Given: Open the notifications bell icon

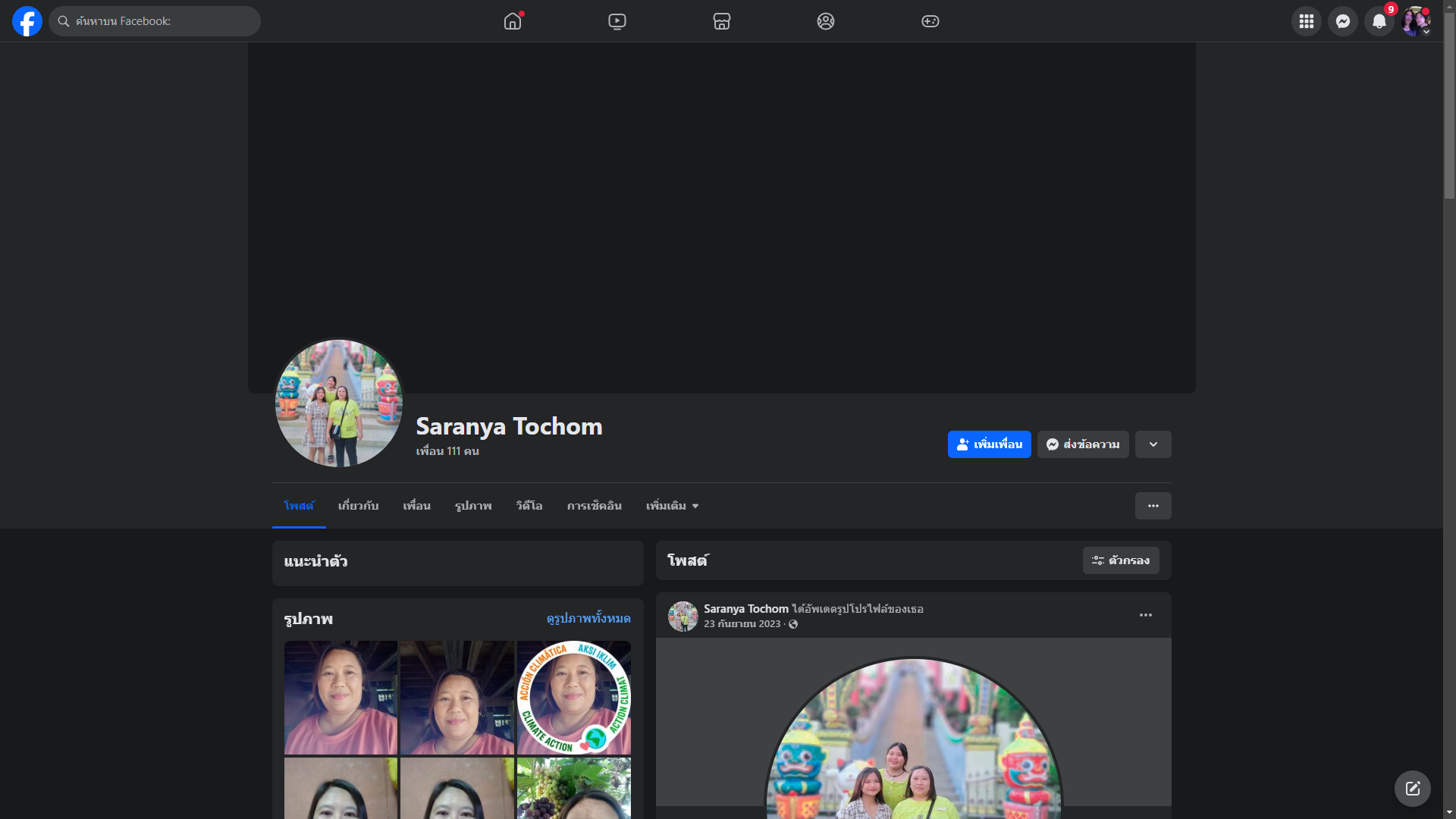Looking at the screenshot, I should coord(1379,21).
